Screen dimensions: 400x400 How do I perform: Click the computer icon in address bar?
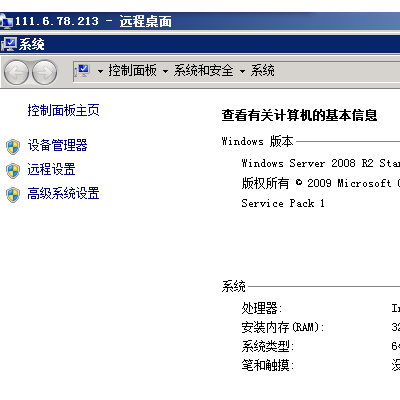point(82,71)
